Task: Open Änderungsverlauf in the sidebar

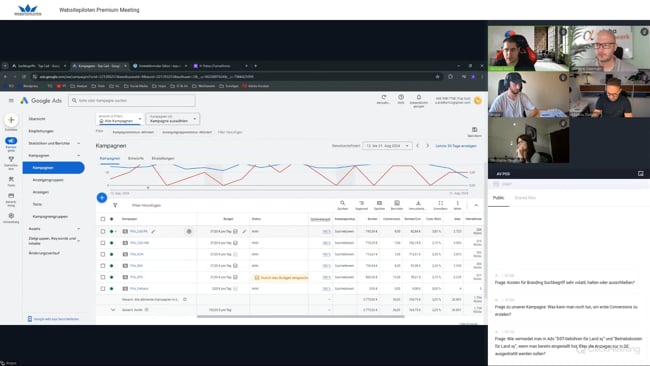Action: [x=44, y=253]
